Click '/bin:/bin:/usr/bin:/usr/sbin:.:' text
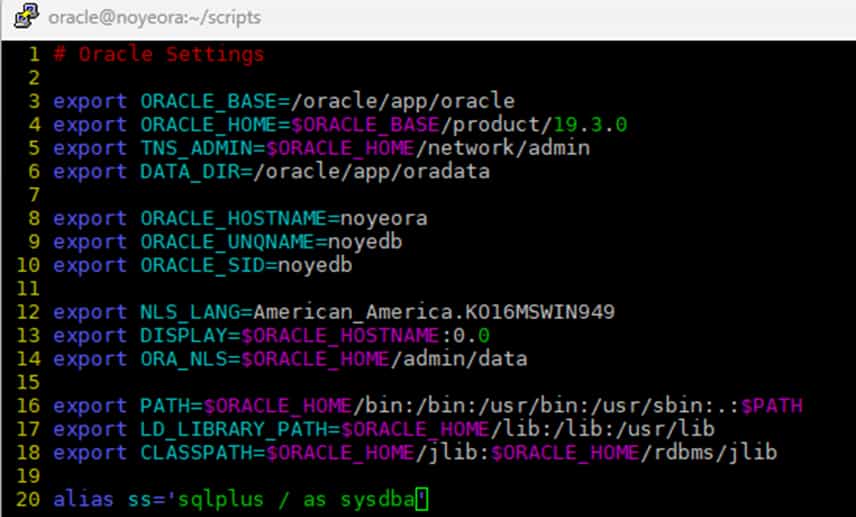The width and height of the screenshot is (856, 517). click(546, 406)
